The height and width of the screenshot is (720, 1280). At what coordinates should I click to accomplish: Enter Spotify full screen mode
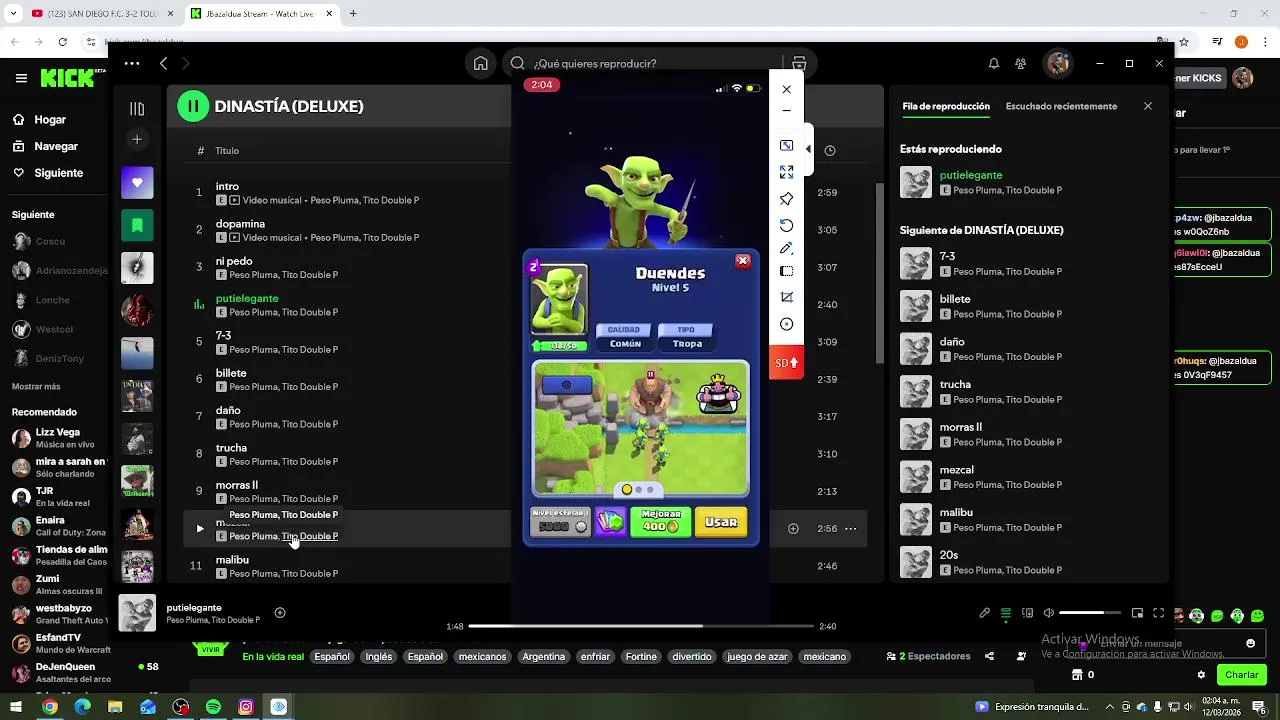[x=1159, y=613]
